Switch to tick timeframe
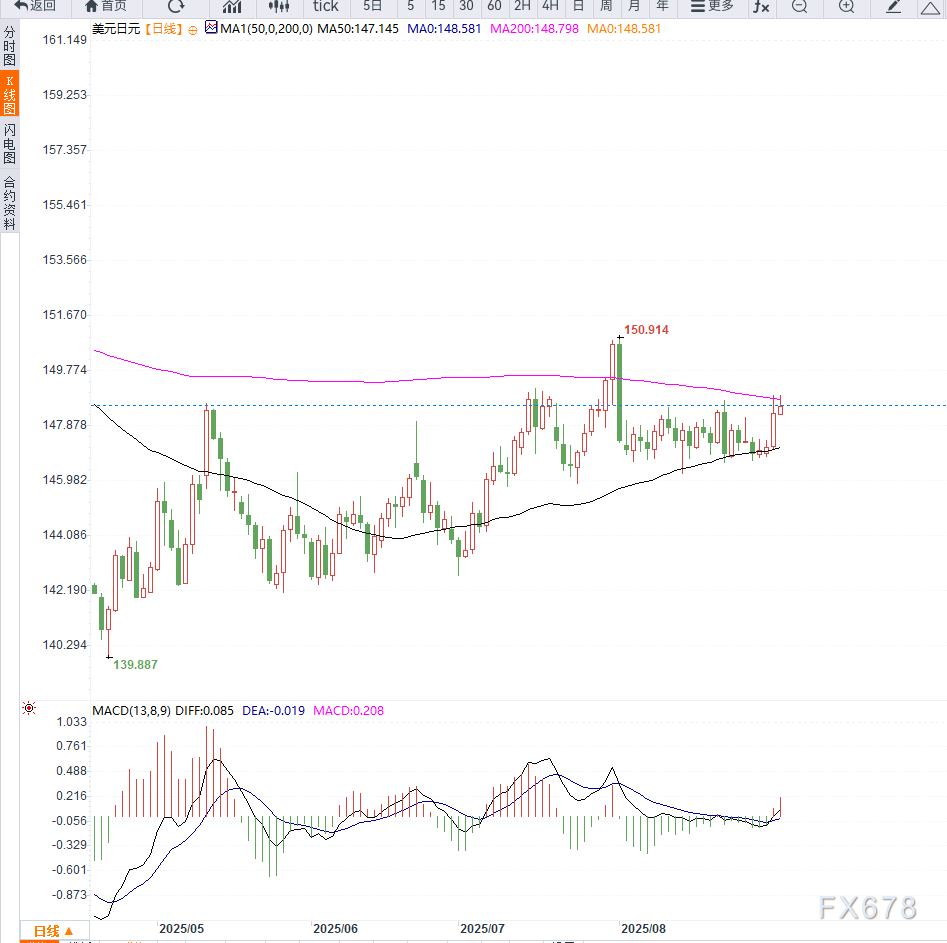947x943 pixels. pos(325,6)
